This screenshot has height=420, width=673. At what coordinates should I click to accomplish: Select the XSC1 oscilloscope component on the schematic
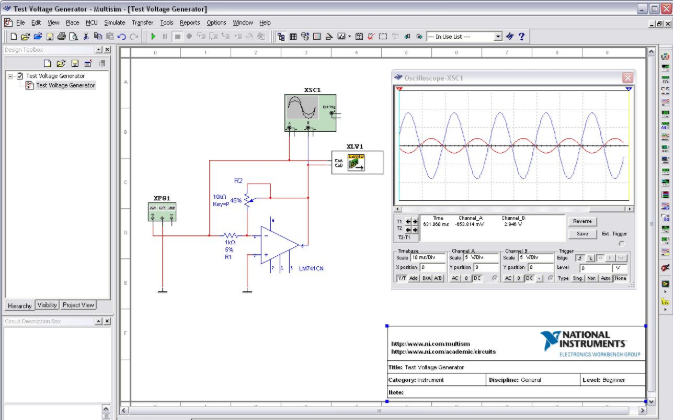310,113
